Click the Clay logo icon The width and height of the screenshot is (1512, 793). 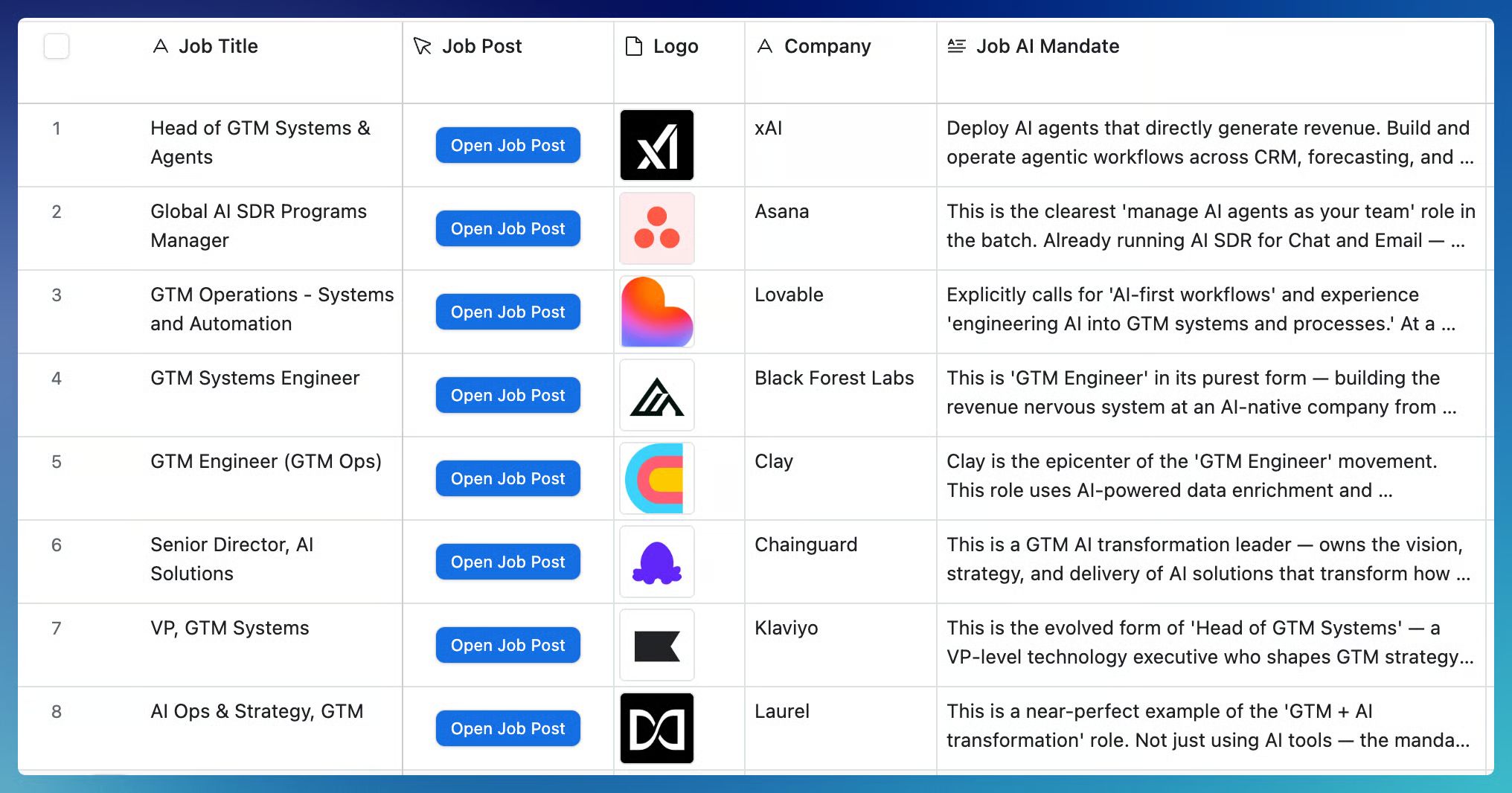coord(656,478)
